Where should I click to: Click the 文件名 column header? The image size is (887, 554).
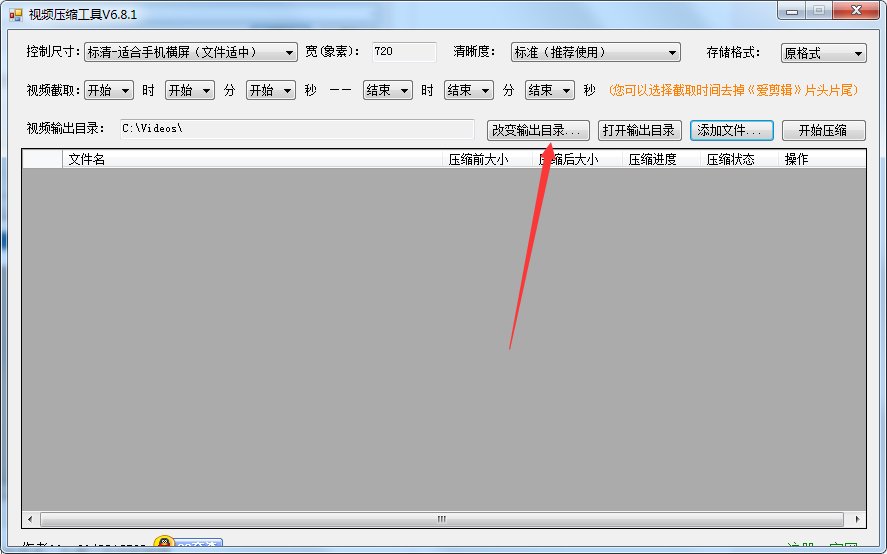(x=252, y=159)
